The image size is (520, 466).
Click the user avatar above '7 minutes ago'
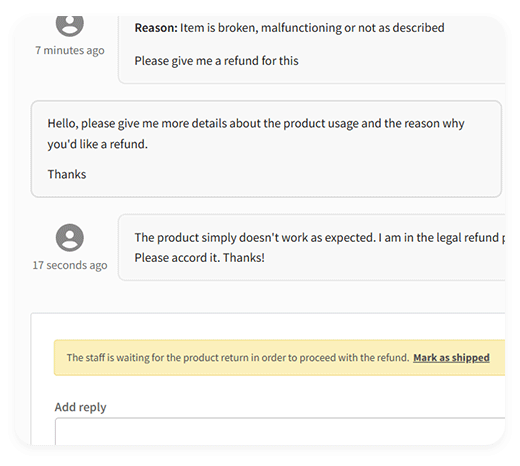(x=70, y=26)
